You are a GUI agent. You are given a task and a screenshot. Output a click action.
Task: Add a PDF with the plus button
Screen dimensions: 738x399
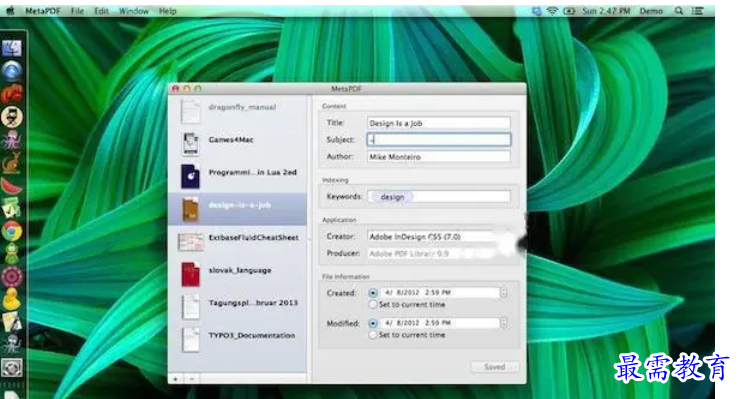[x=176, y=379]
